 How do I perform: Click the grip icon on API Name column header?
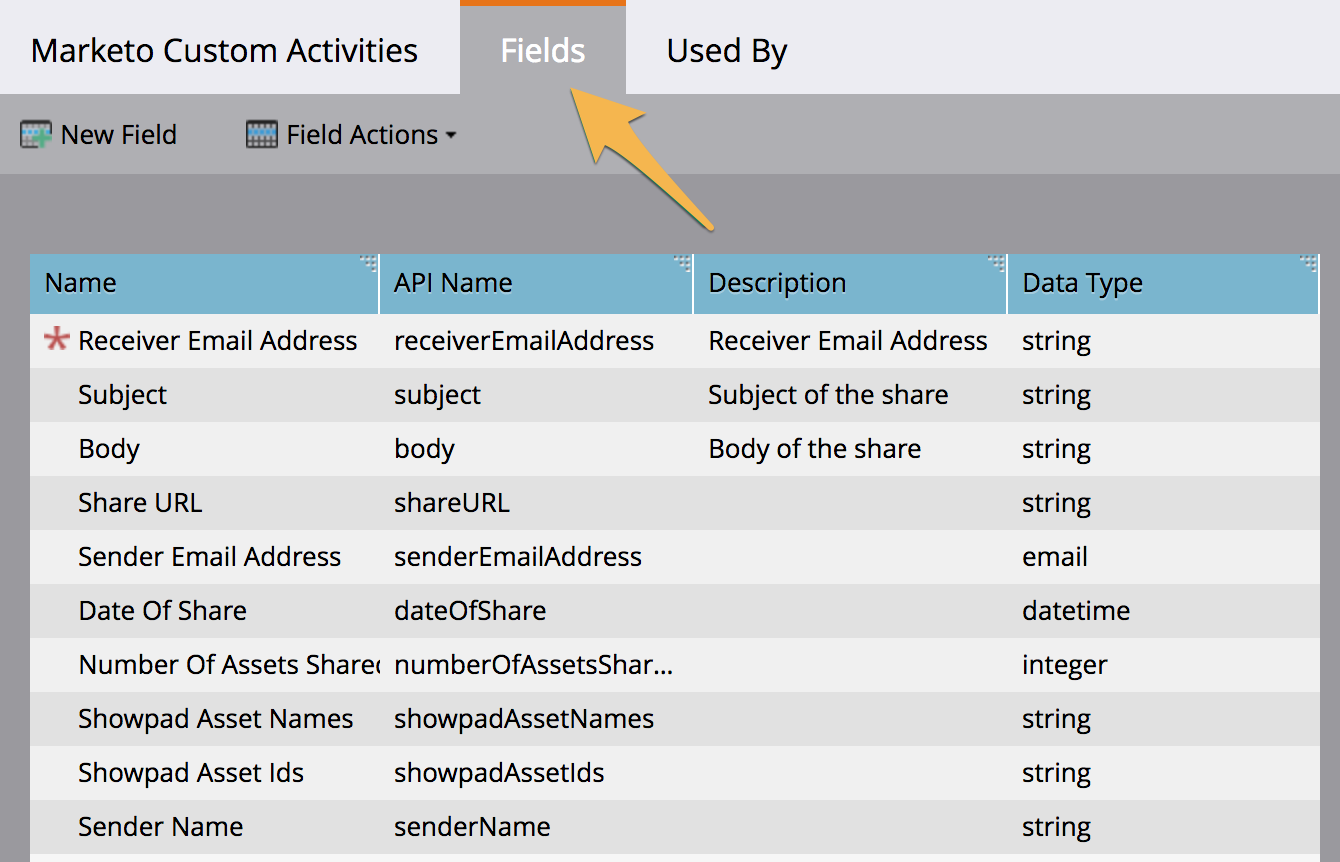coord(683,262)
